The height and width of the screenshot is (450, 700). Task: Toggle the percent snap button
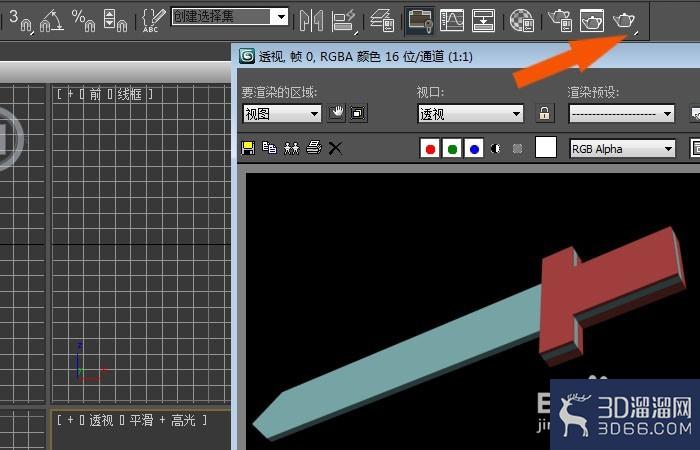click(83, 21)
